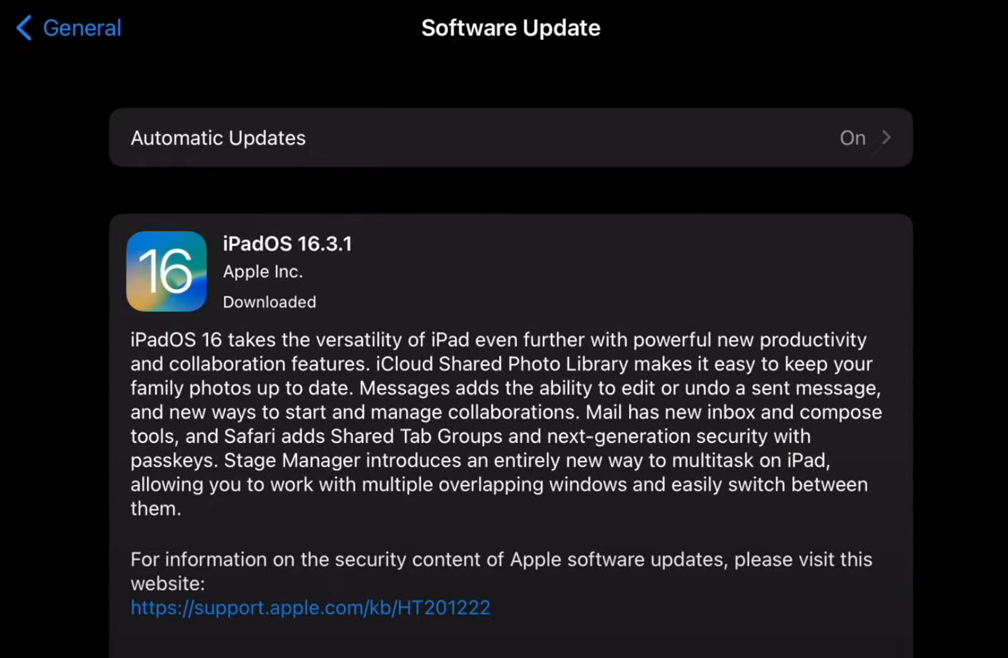This screenshot has width=1008, height=658.
Task: Tap the Apple Inc. developer label
Action: (262, 272)
